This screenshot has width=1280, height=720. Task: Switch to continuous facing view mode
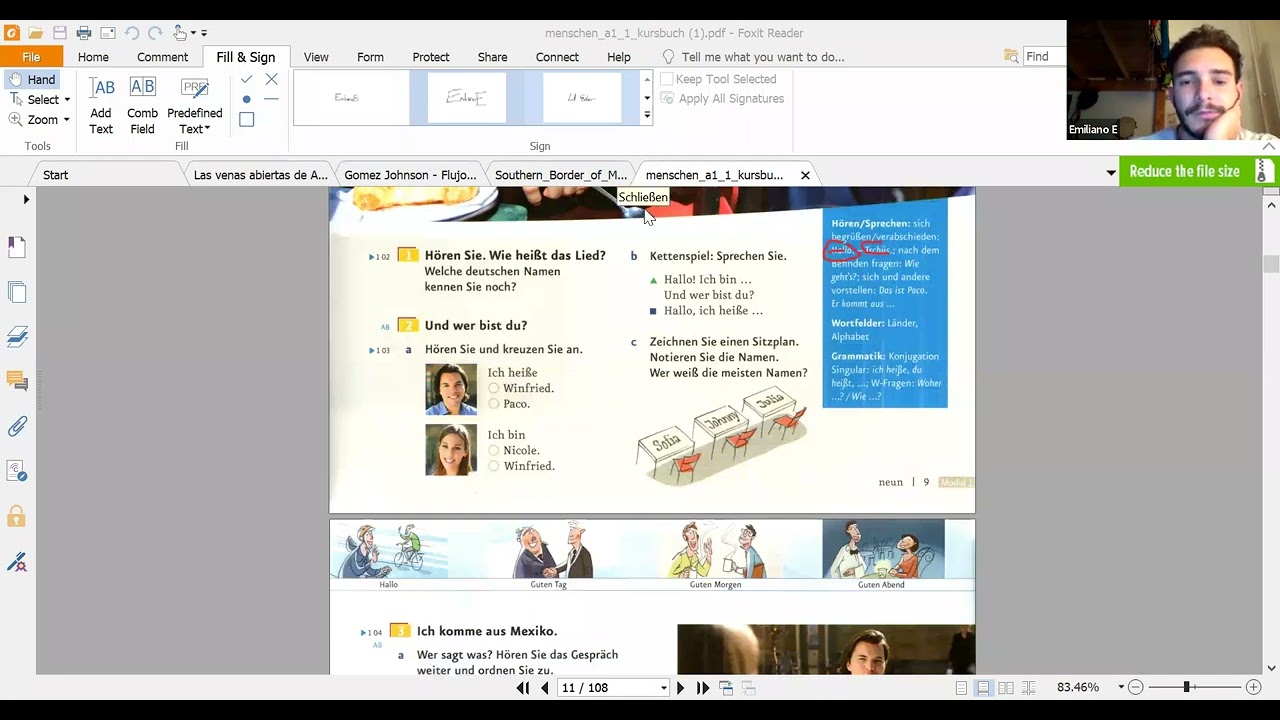1027,688
